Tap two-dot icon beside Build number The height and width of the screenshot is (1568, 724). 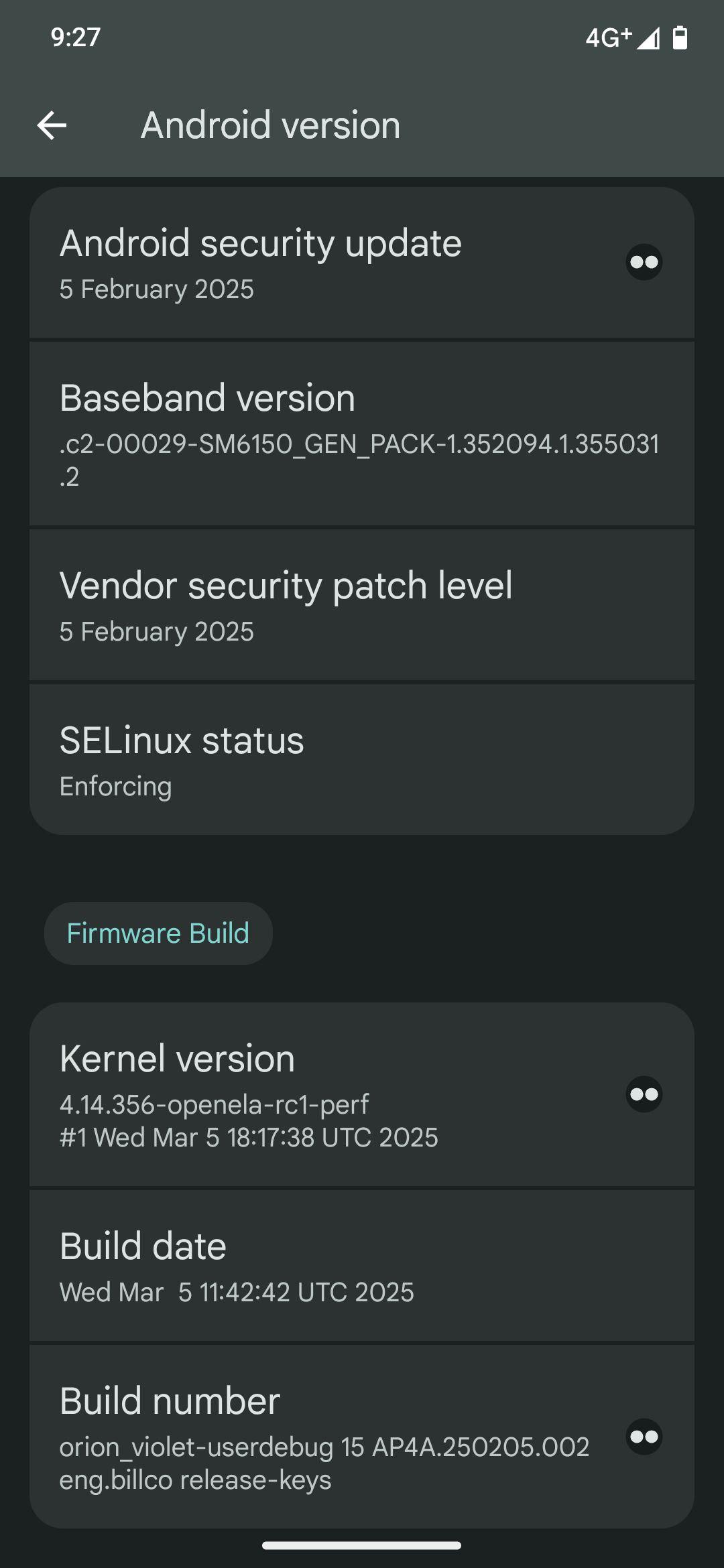coord(644,1436)
